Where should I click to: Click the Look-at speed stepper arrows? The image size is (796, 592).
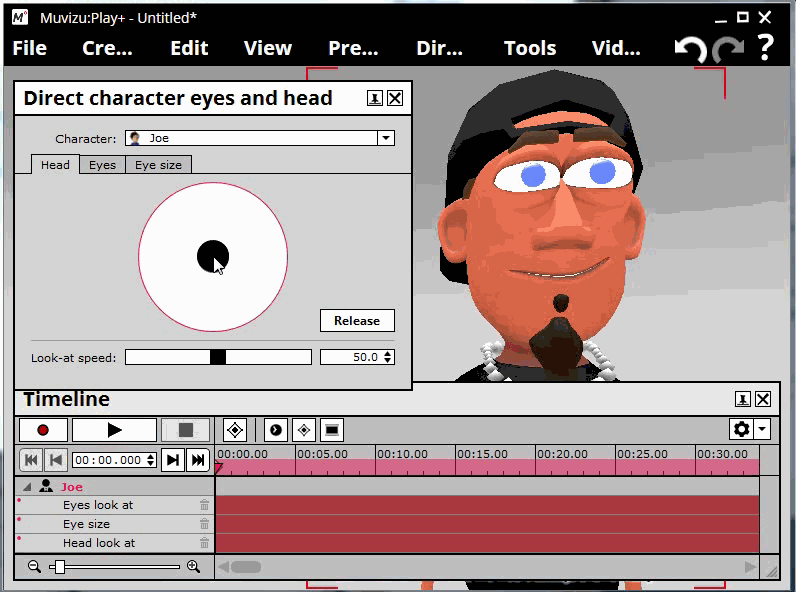pyautogui.click(x=387, y=357)
